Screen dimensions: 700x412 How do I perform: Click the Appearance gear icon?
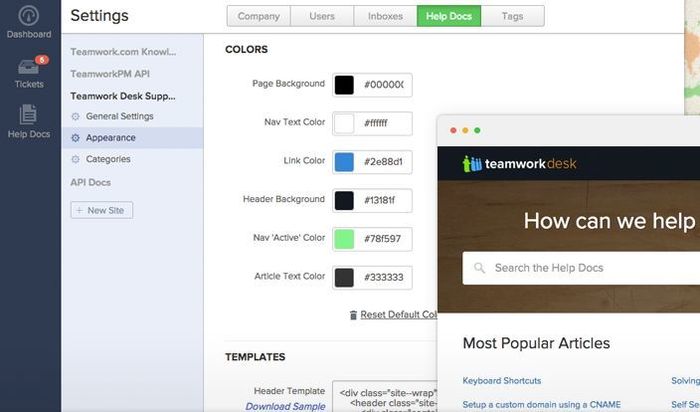coord(75,138)
